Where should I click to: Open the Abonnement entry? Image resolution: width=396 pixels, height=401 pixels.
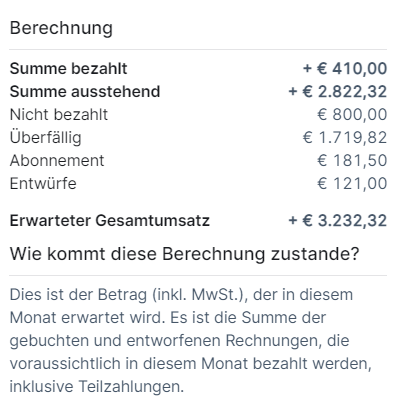coord(57,161)
